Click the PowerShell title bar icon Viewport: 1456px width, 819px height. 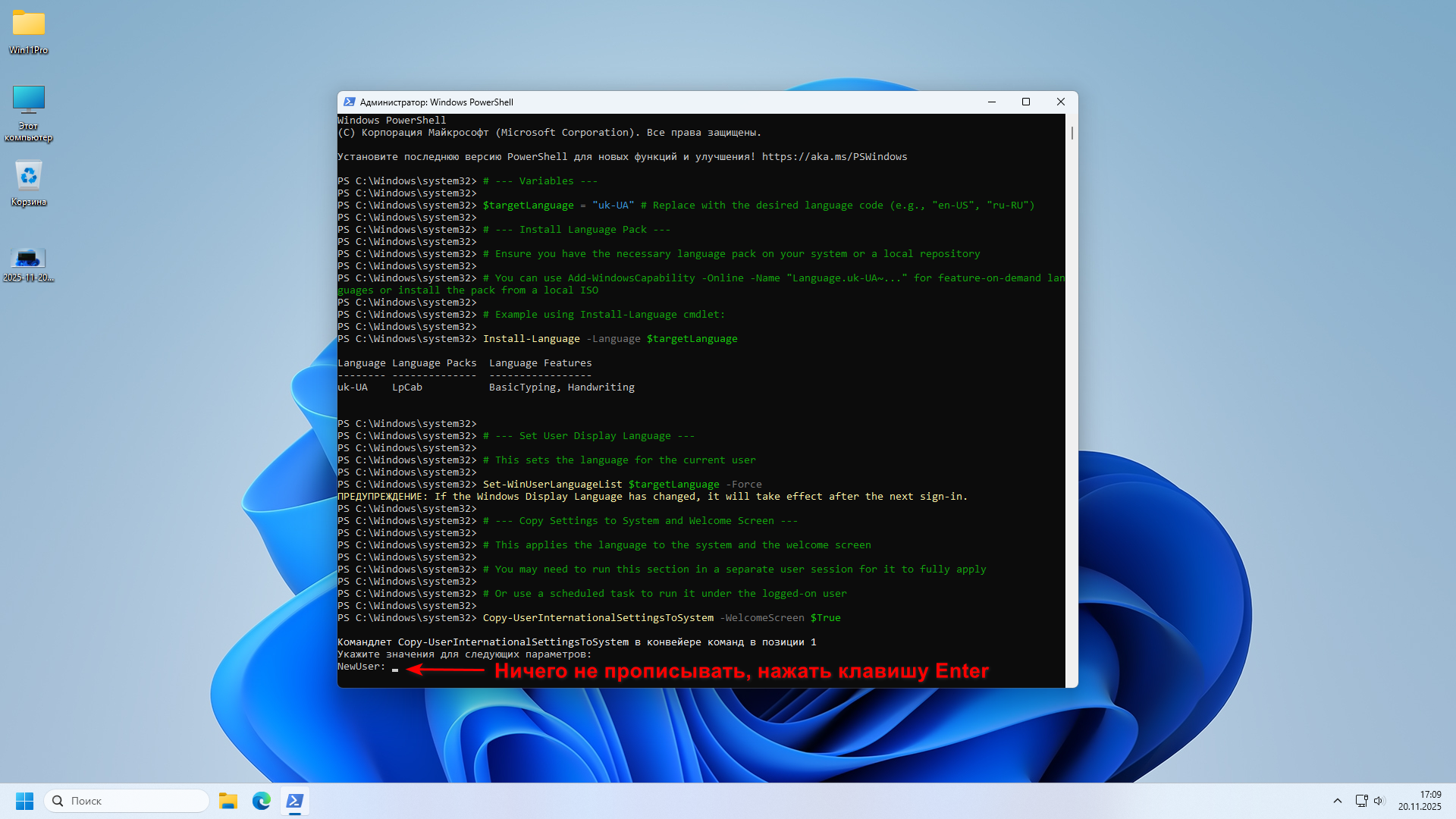[350, 102]
